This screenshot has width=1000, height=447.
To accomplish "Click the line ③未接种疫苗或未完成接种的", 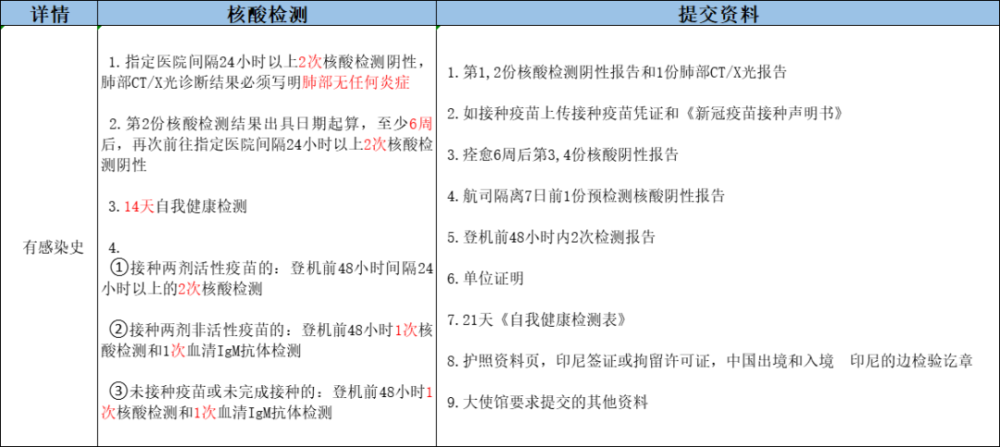I will pyautogui.click(x=272, y=392).
